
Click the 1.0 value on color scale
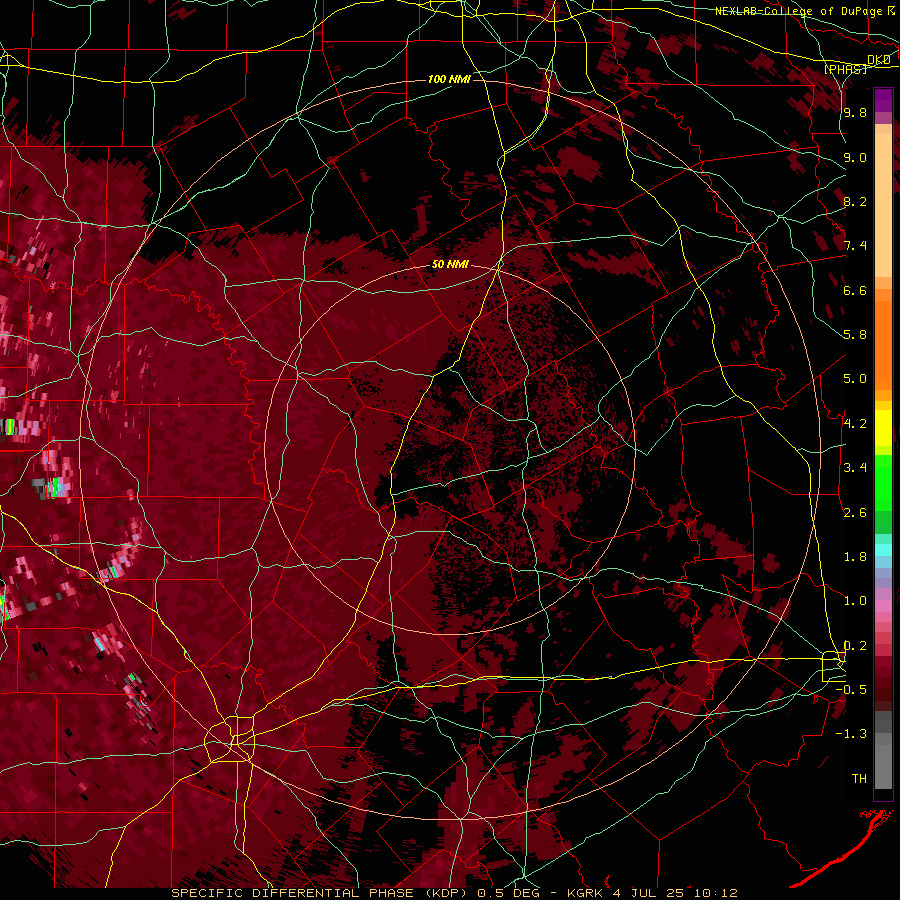click(x=855, y=601)
